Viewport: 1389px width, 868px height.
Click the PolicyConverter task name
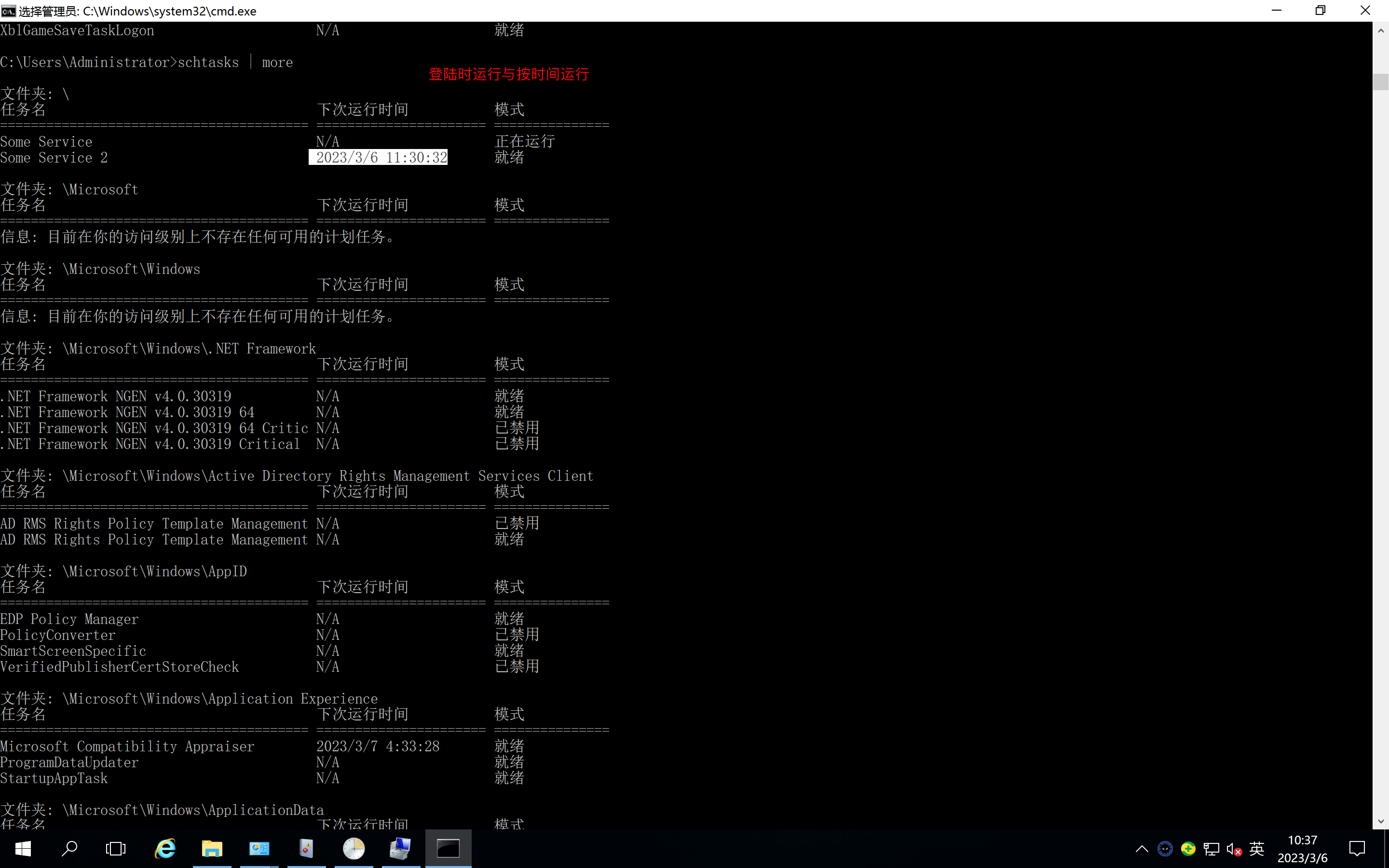tap(58, 636)
